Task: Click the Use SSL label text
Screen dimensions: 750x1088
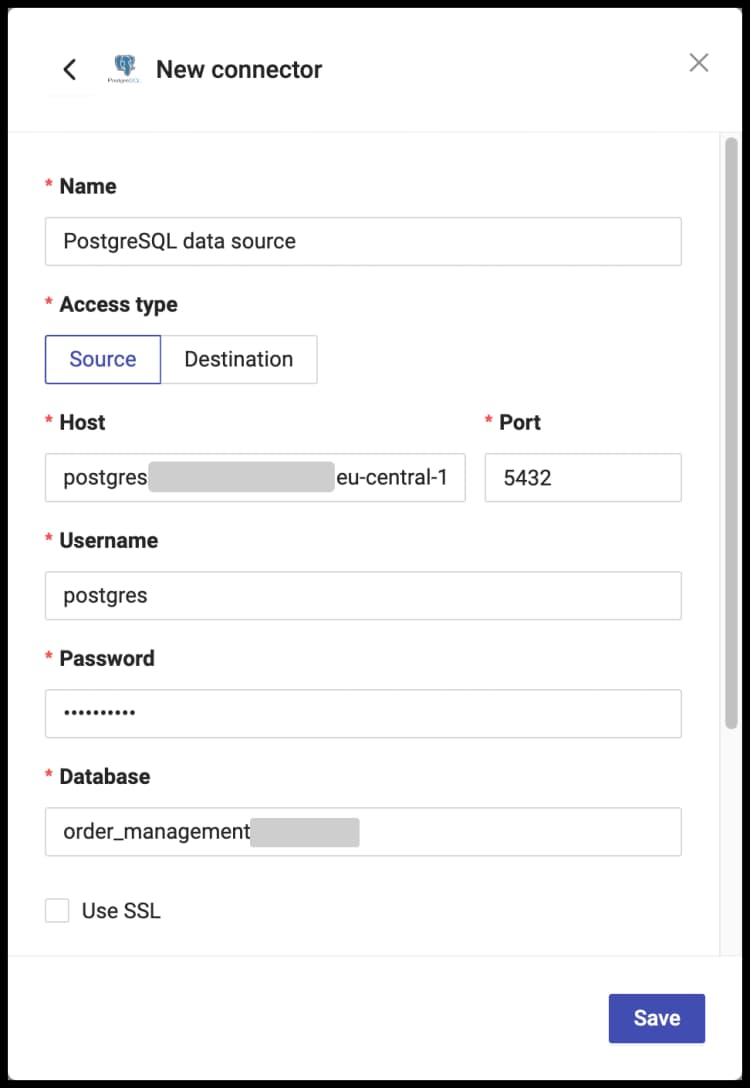Action: tap(121, 910)
